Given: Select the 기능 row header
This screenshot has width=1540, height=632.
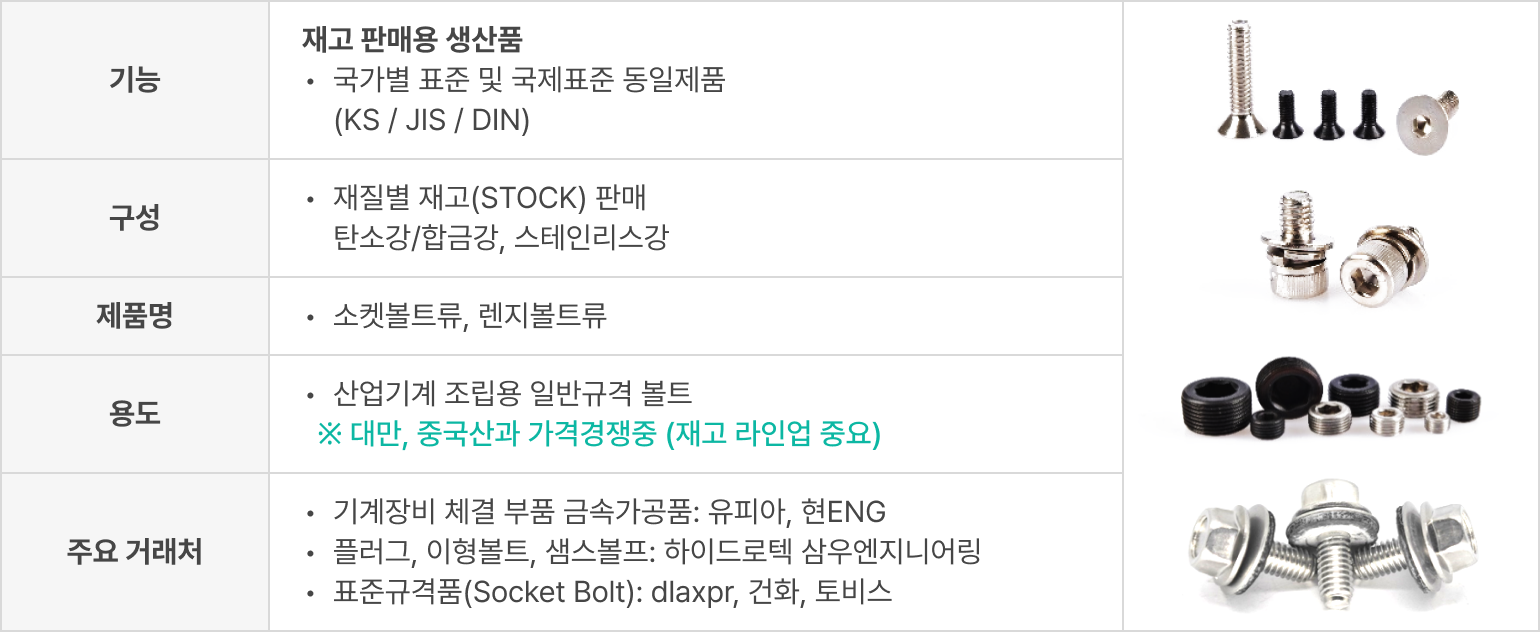Looking at the screenshot, I should click(134, 80).
